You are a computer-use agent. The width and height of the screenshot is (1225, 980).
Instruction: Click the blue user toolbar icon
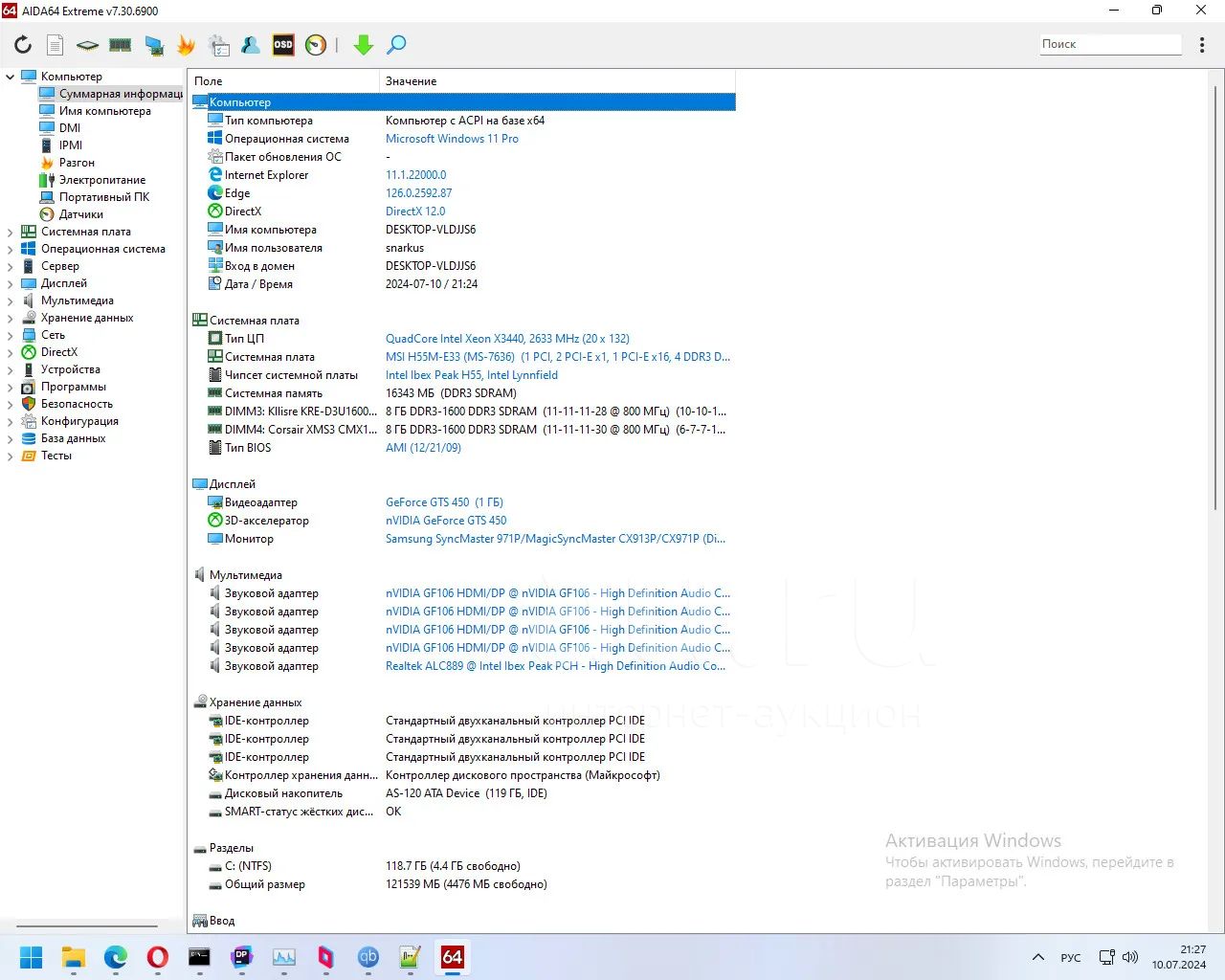coord(251,45)
